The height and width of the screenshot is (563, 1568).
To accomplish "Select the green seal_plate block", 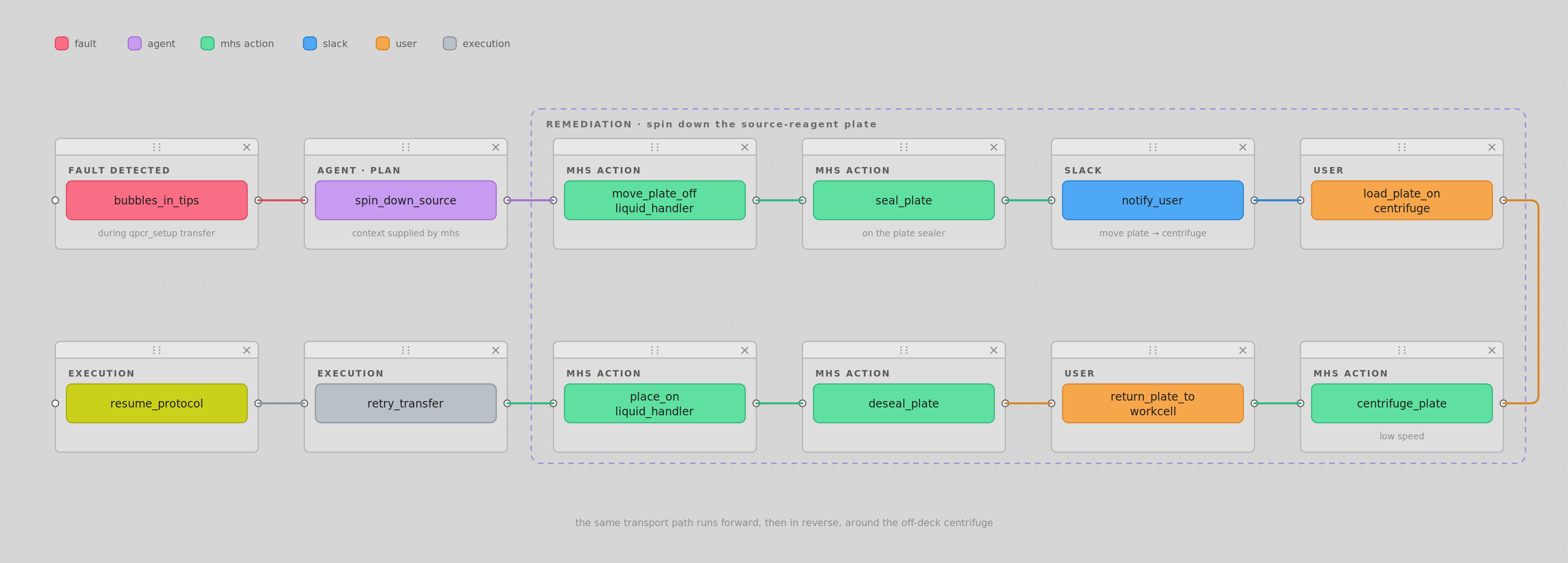I will tap(903, 200).
